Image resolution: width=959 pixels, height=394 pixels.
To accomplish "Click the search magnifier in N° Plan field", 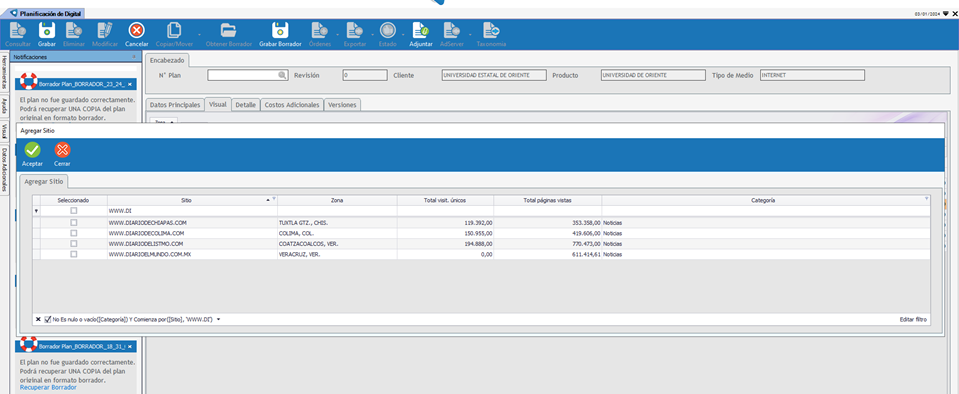I will pos(282,75).
